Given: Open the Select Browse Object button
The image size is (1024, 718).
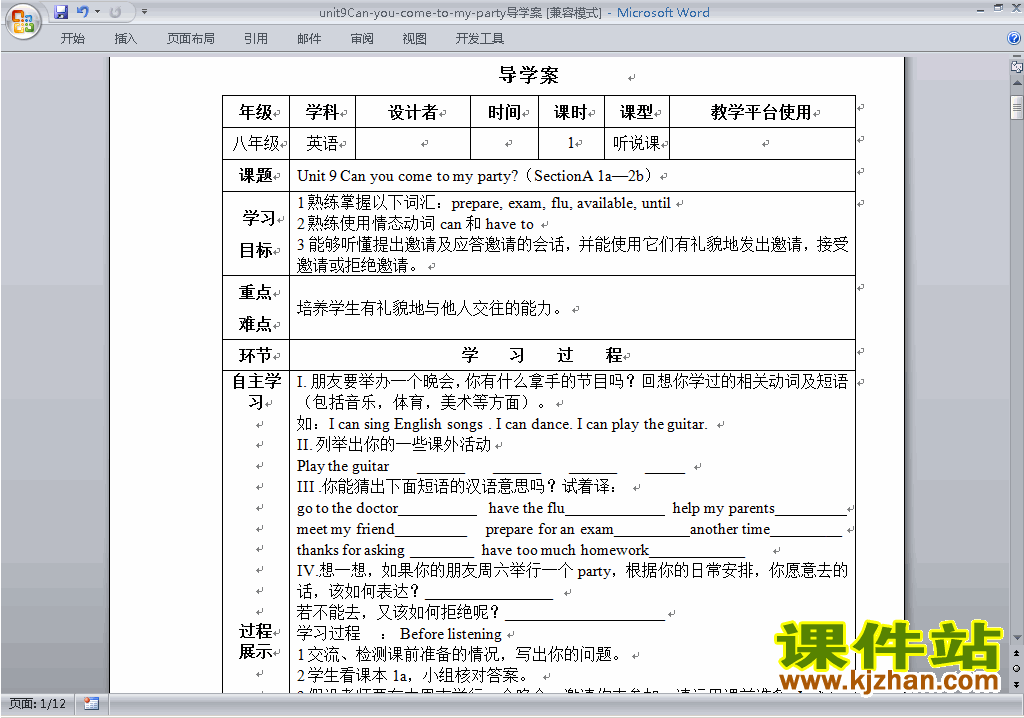Looking at the screenshot, I should (x=1017, y=668).
